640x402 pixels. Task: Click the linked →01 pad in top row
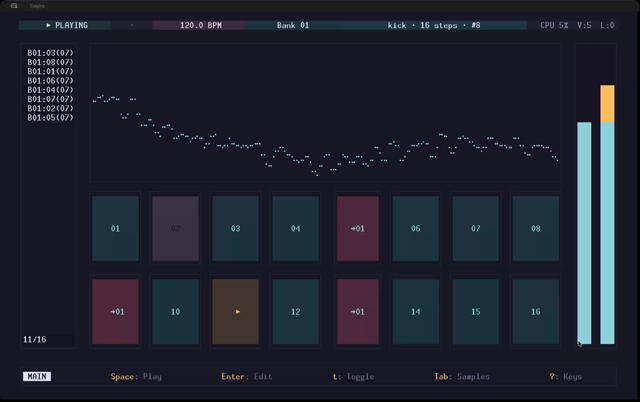(x=358, y=229)
